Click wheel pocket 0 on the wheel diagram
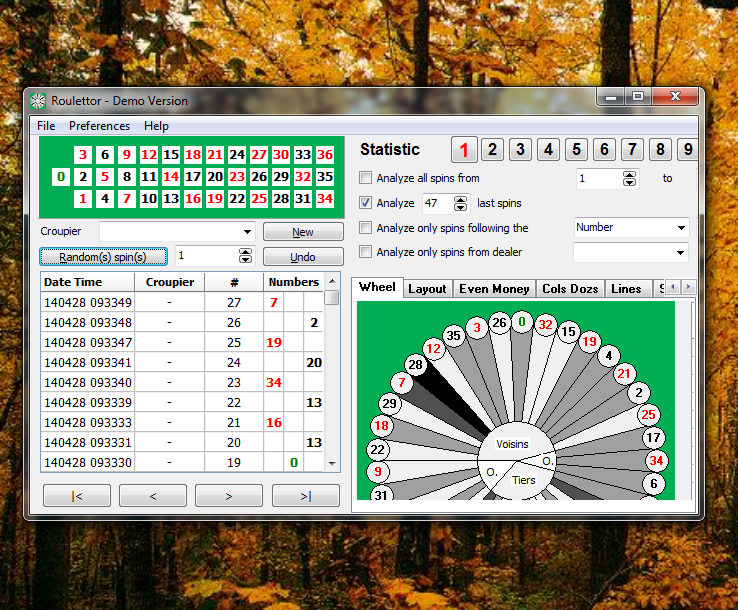The image size is (738, 610). 521,322
